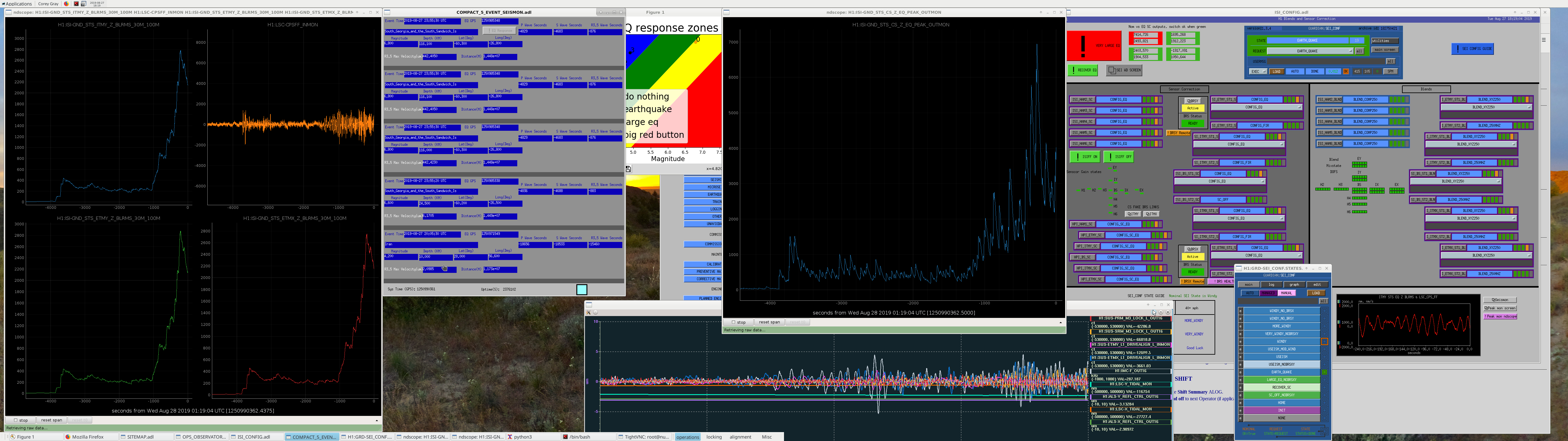Collapse the ITMY ndscope control bar arrow
1568x441 pixels.
coord(376,420)
